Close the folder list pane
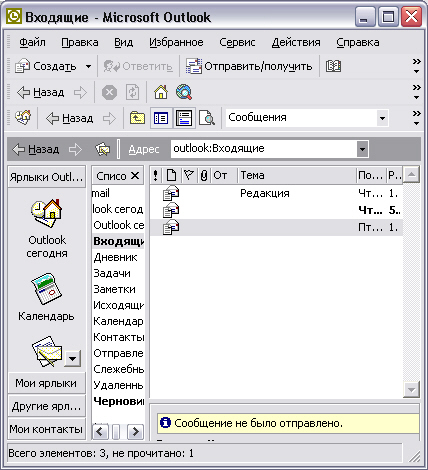 [135, 175]
